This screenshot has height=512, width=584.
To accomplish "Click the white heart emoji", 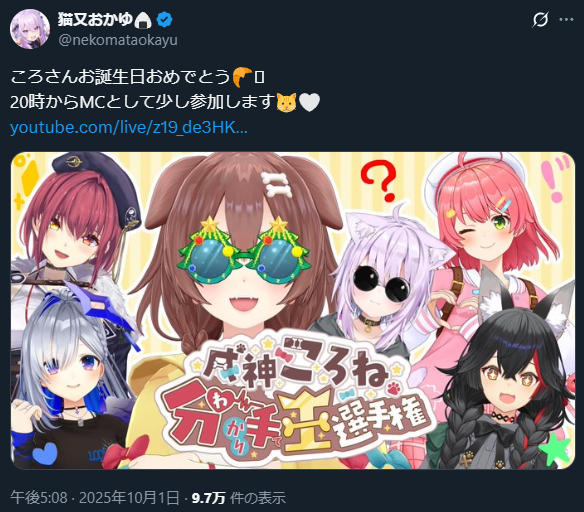I will [x=310, y=102].
